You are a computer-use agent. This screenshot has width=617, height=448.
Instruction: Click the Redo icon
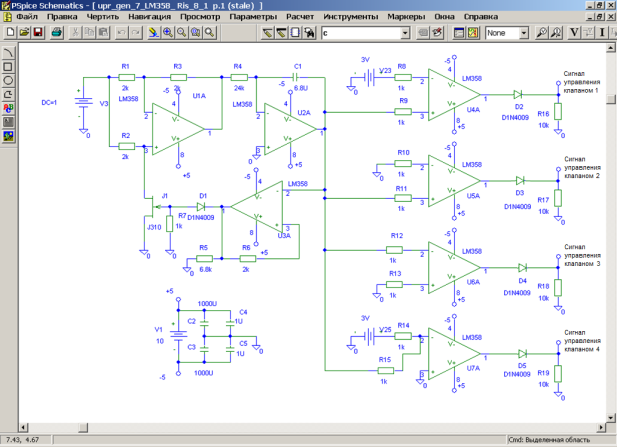(136, 32)
